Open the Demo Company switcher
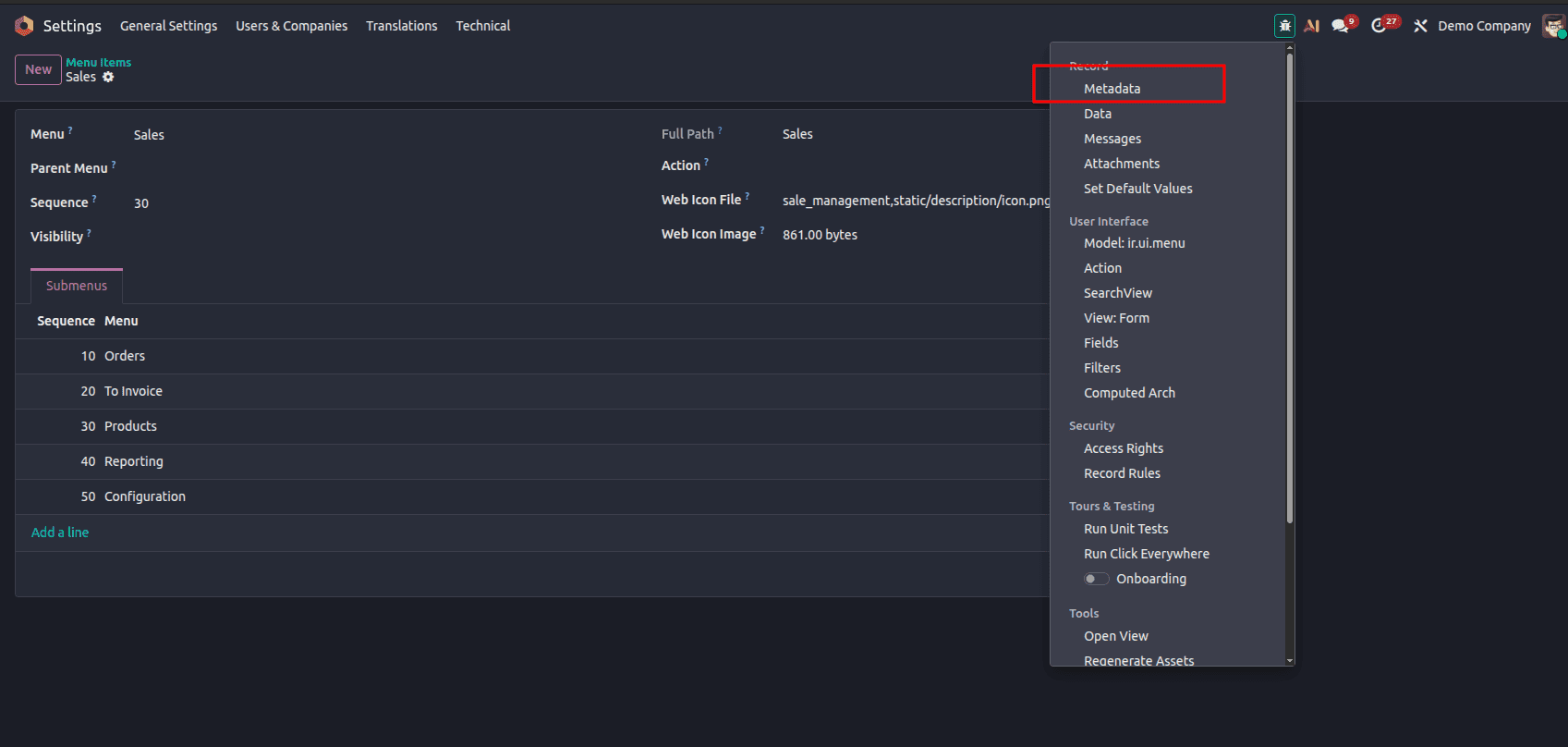This screenshot has width=1568, height=747. tap(1484, 26)
